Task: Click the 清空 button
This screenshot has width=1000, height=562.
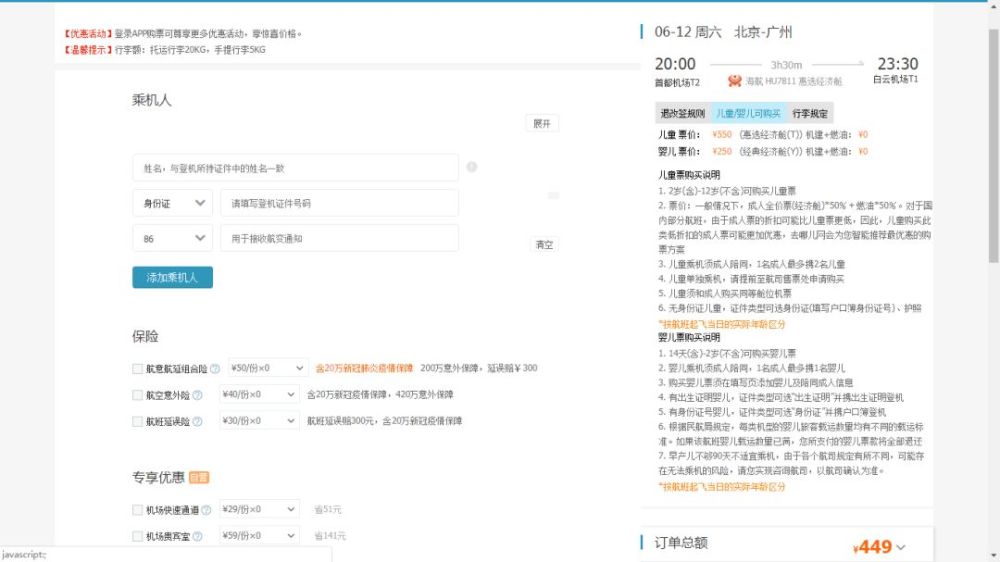Action: (x=544, y=244)
